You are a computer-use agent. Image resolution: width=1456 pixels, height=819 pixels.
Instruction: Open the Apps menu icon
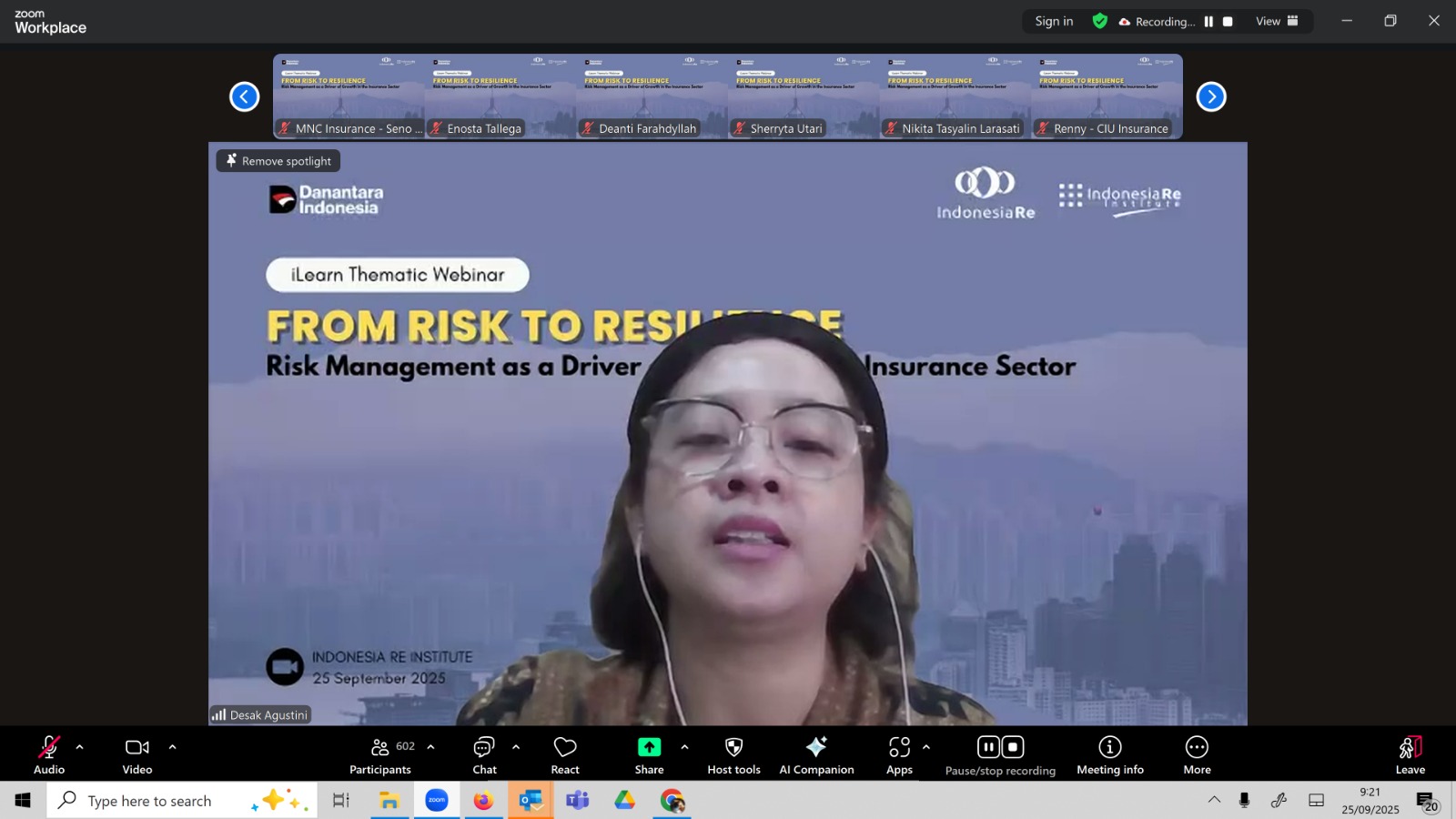click(x=899, y=755)
